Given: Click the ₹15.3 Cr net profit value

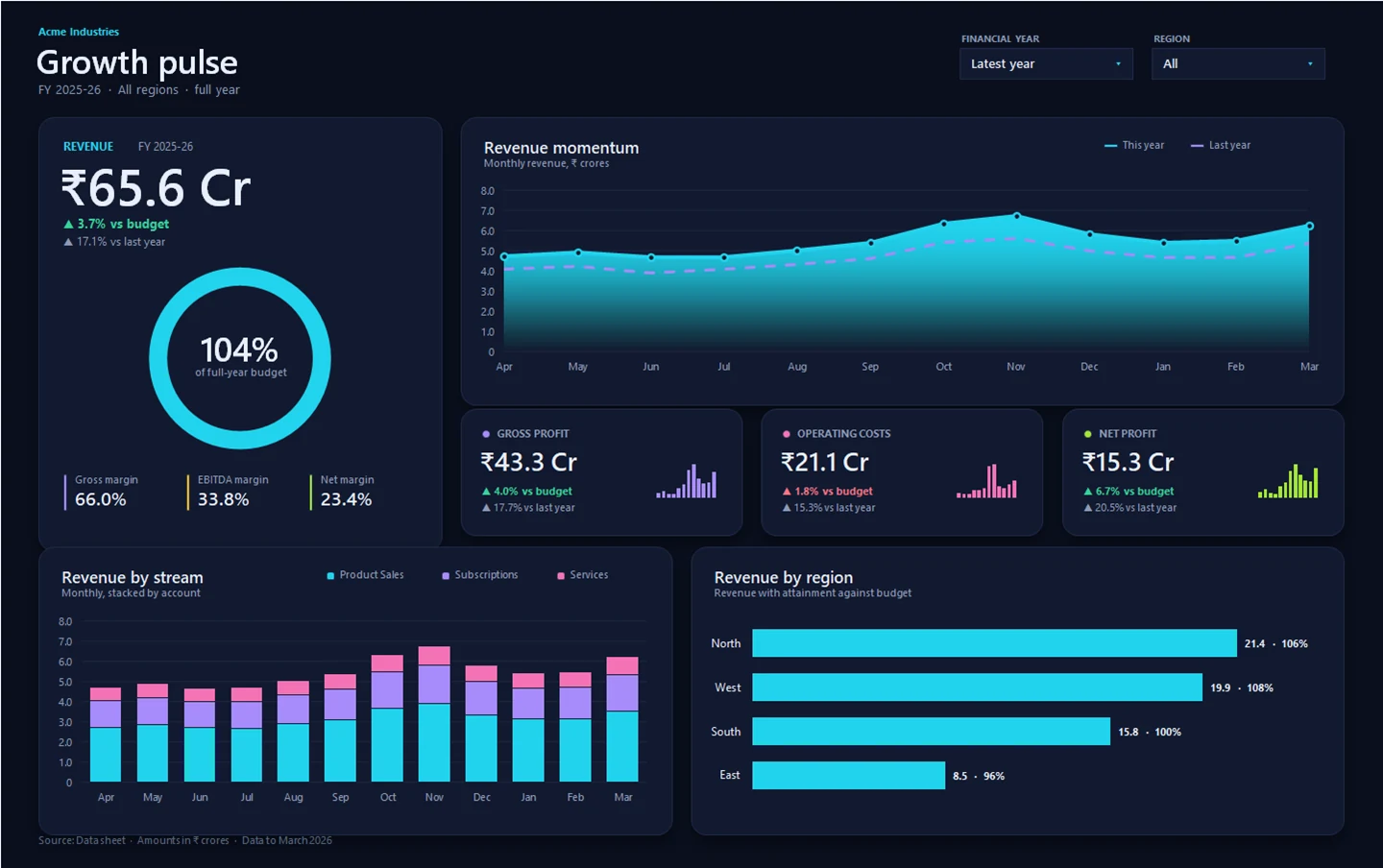Looking at the screenshot, I should (x=1128, y=462).
